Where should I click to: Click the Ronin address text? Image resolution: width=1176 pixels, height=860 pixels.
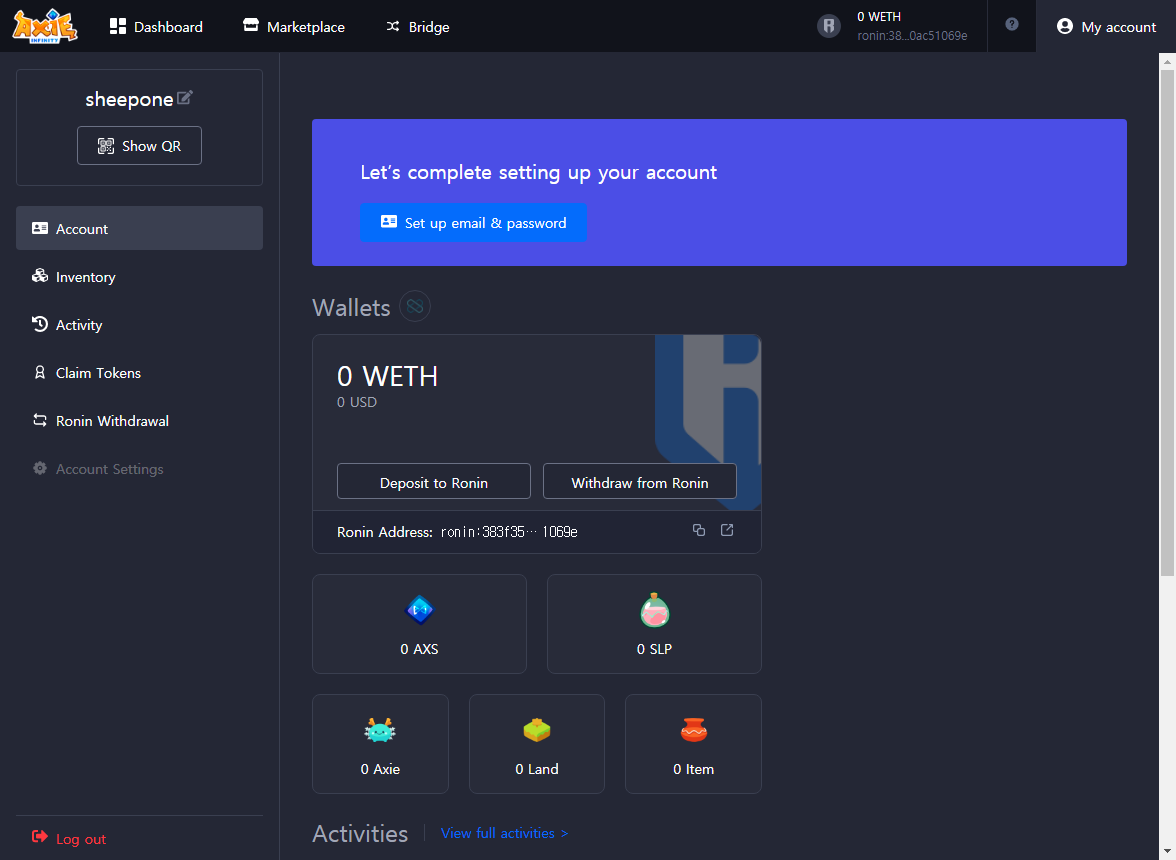tap(508, 532)
